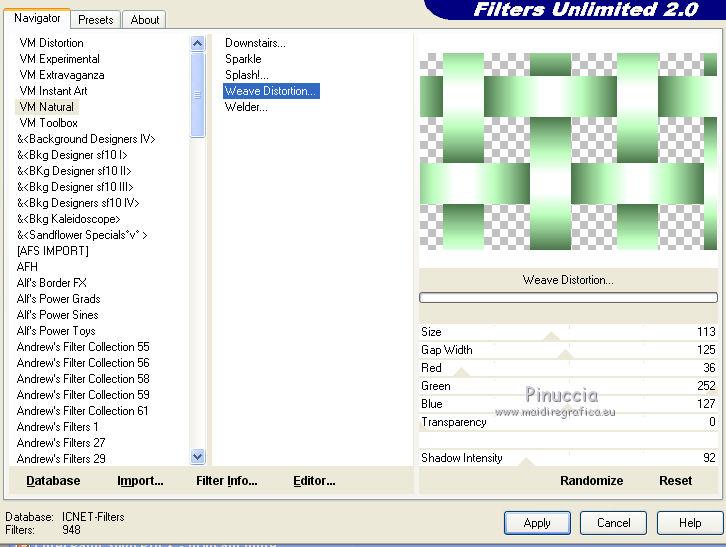Select [AFS IMPORT] category
The width and height of the screenshot is (726, 547).
pos(52,251)
